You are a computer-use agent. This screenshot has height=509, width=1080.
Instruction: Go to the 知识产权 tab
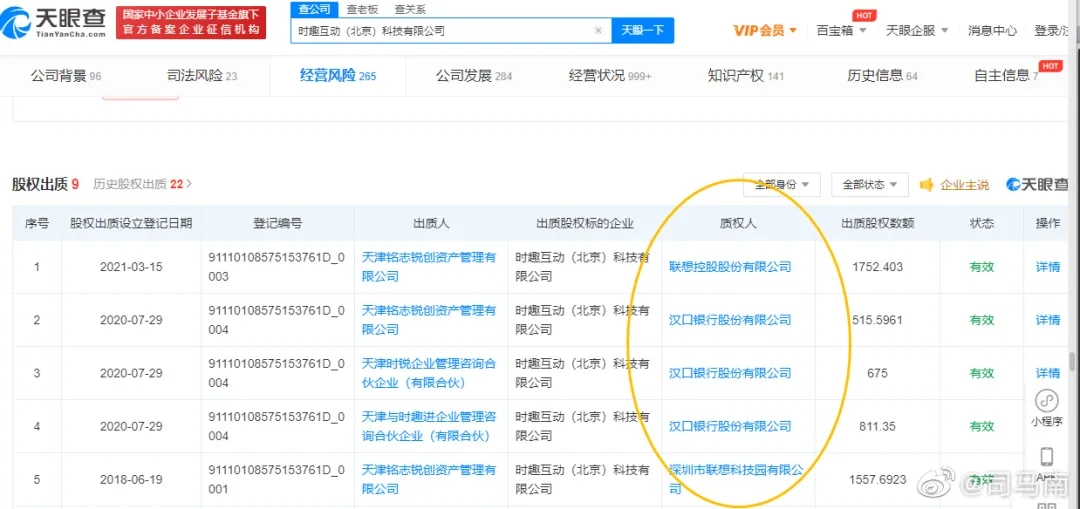point(746,76)
